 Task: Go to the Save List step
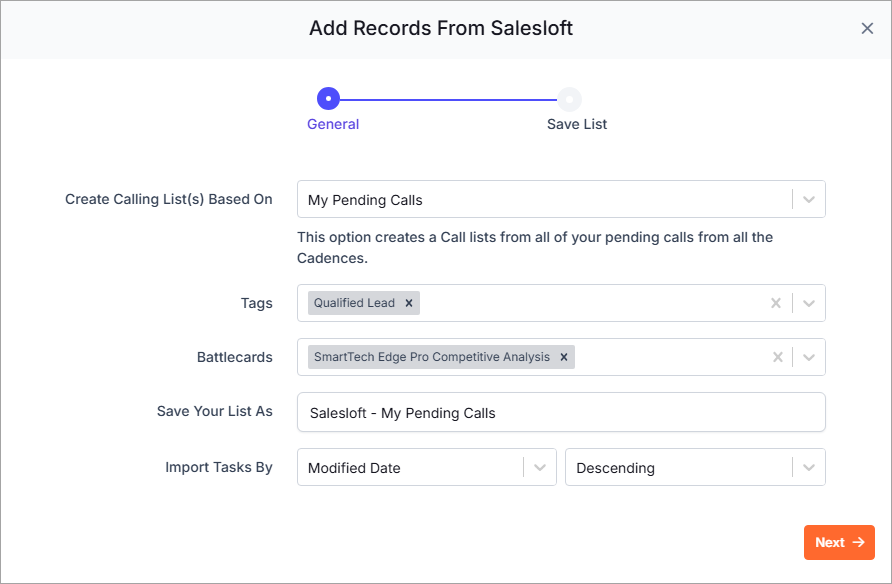[x=577, y=124]
